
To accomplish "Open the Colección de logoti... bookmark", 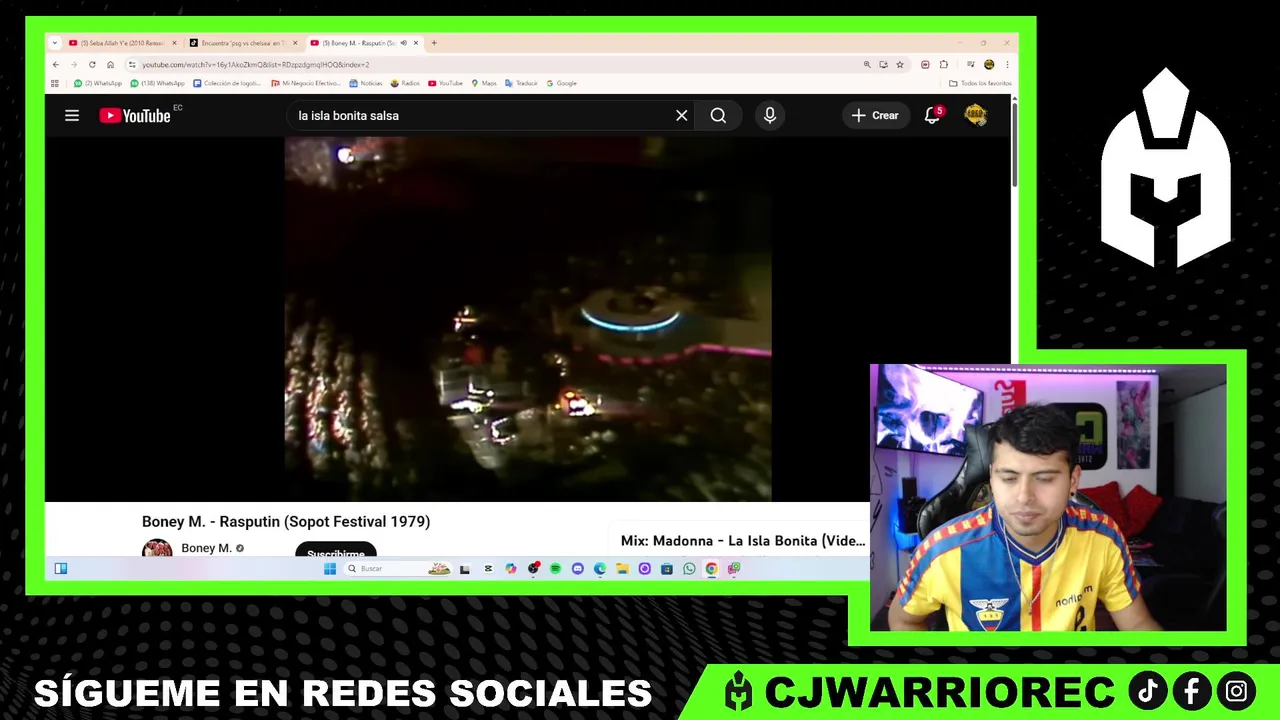I will tap(228, 83).
